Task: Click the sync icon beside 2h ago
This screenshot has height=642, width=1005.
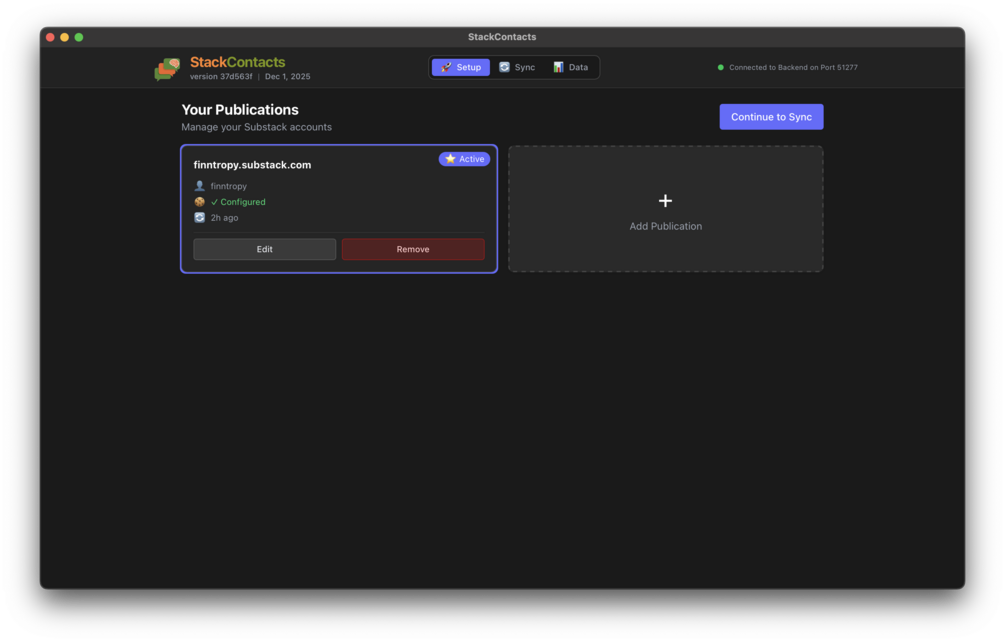Action: [x=199, y=218]
